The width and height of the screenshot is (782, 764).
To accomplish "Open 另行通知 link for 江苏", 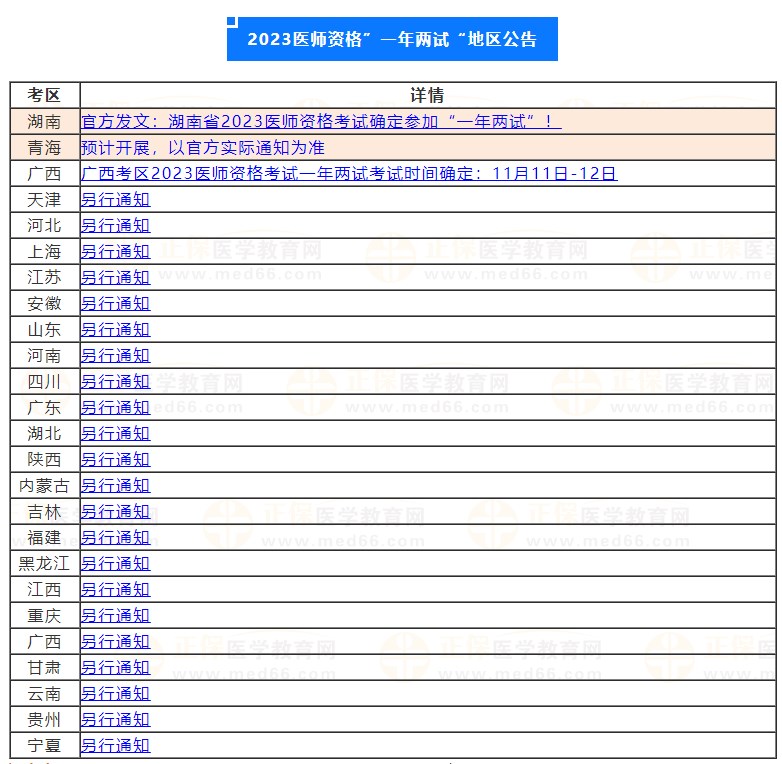I will point(115,278).
